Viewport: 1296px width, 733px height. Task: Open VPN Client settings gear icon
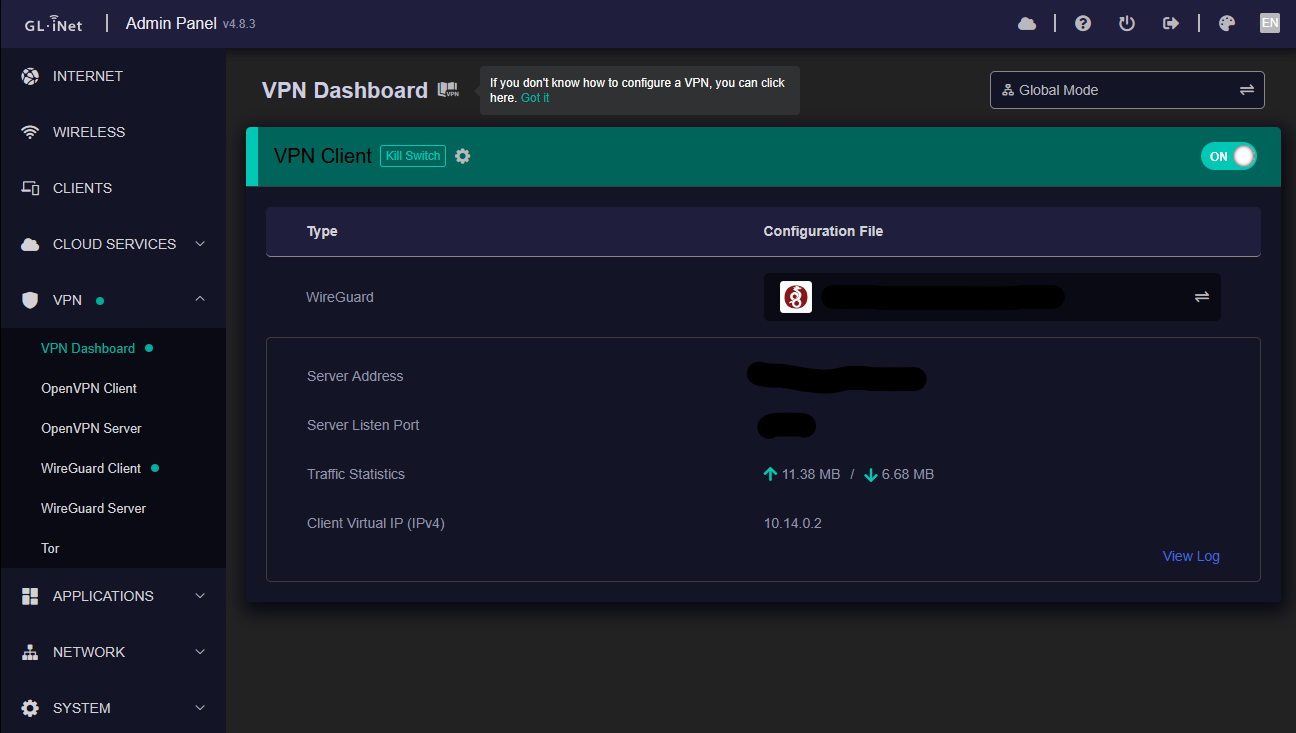click(x=462, y=156)
